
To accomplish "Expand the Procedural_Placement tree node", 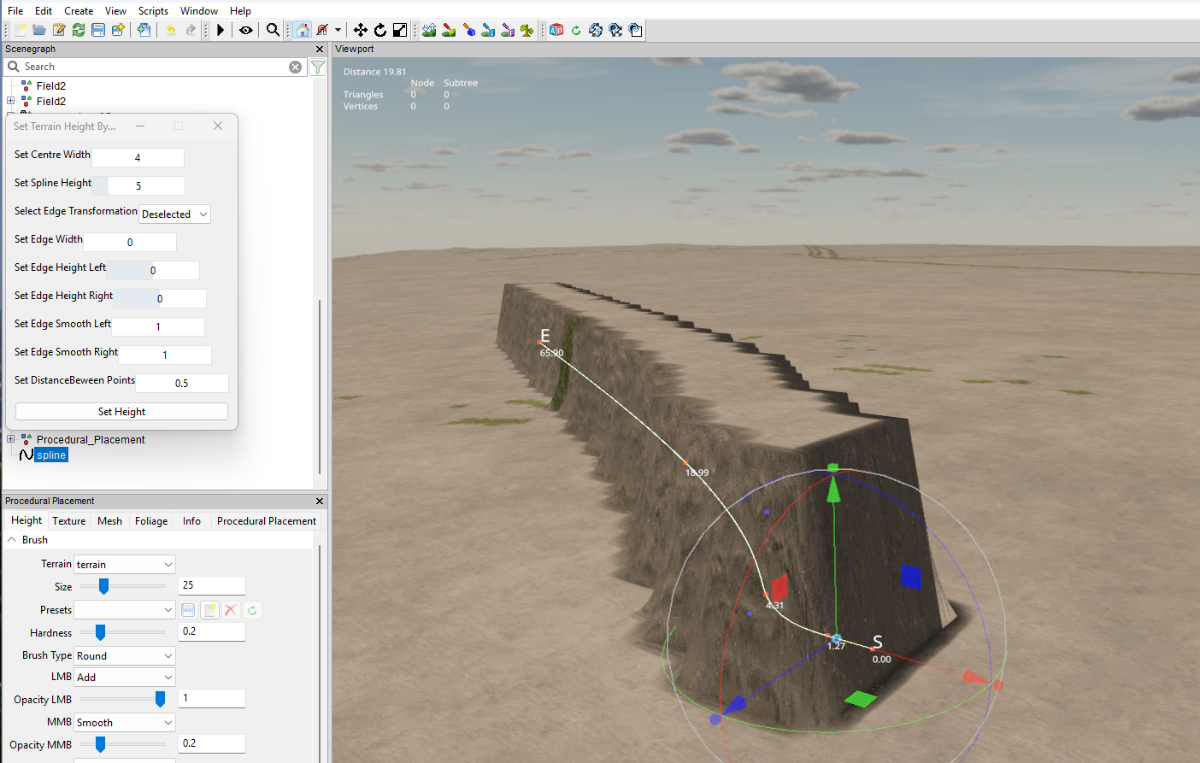I will tap(11, 439).
